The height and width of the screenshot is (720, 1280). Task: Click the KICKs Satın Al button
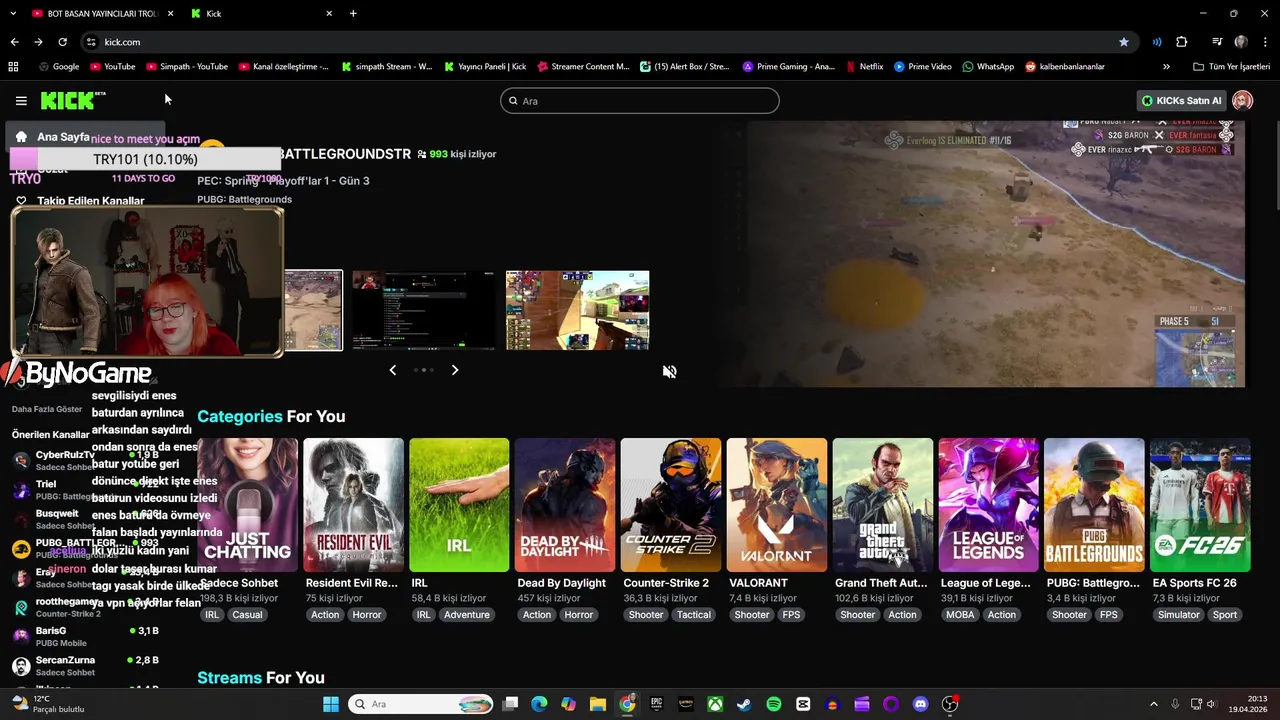(1182, 101)
